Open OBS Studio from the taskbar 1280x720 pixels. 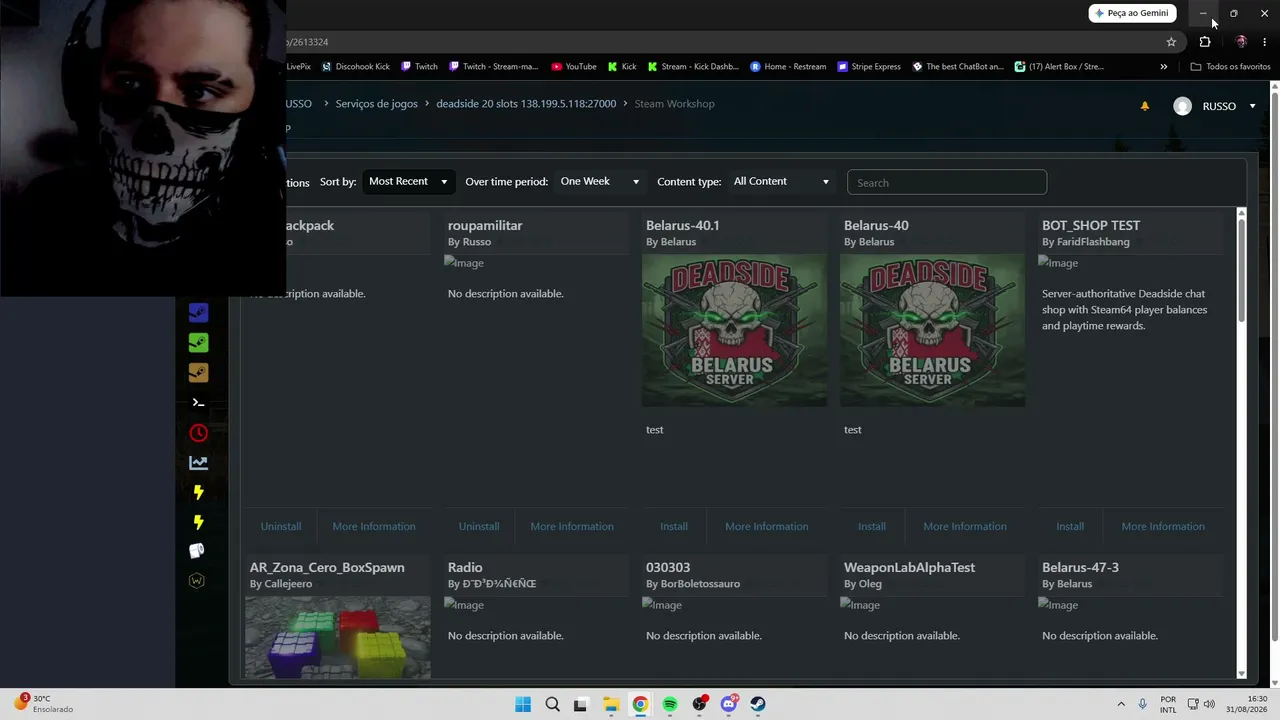700,704
